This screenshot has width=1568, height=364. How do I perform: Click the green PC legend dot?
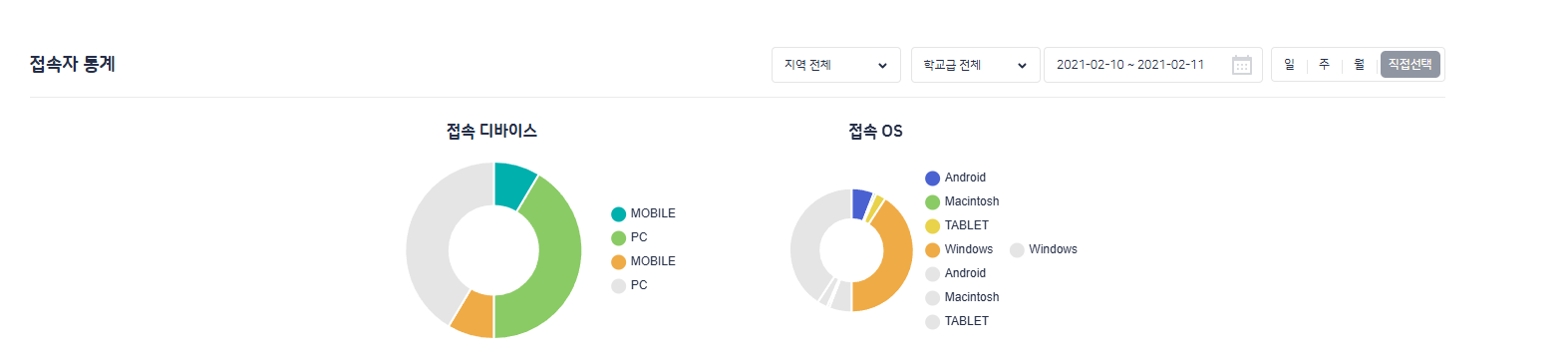[x=618, y=237]
